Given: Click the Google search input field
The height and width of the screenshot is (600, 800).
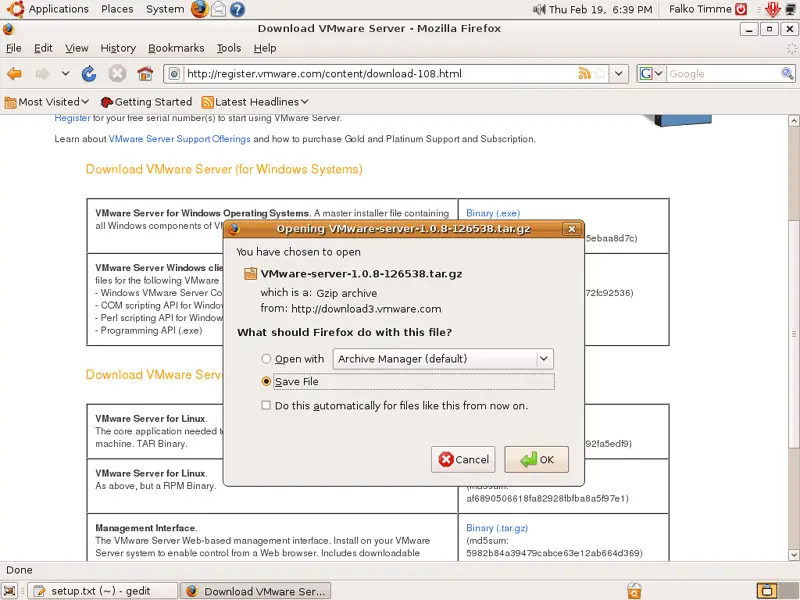Looking at the screenshot, I should pyautogui.click(x=723, y=73).
